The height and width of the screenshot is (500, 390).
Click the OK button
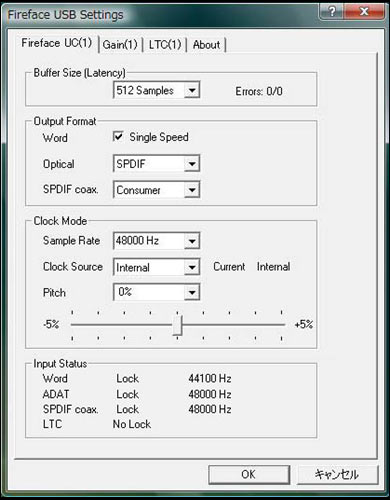click(x=249, y=474)
